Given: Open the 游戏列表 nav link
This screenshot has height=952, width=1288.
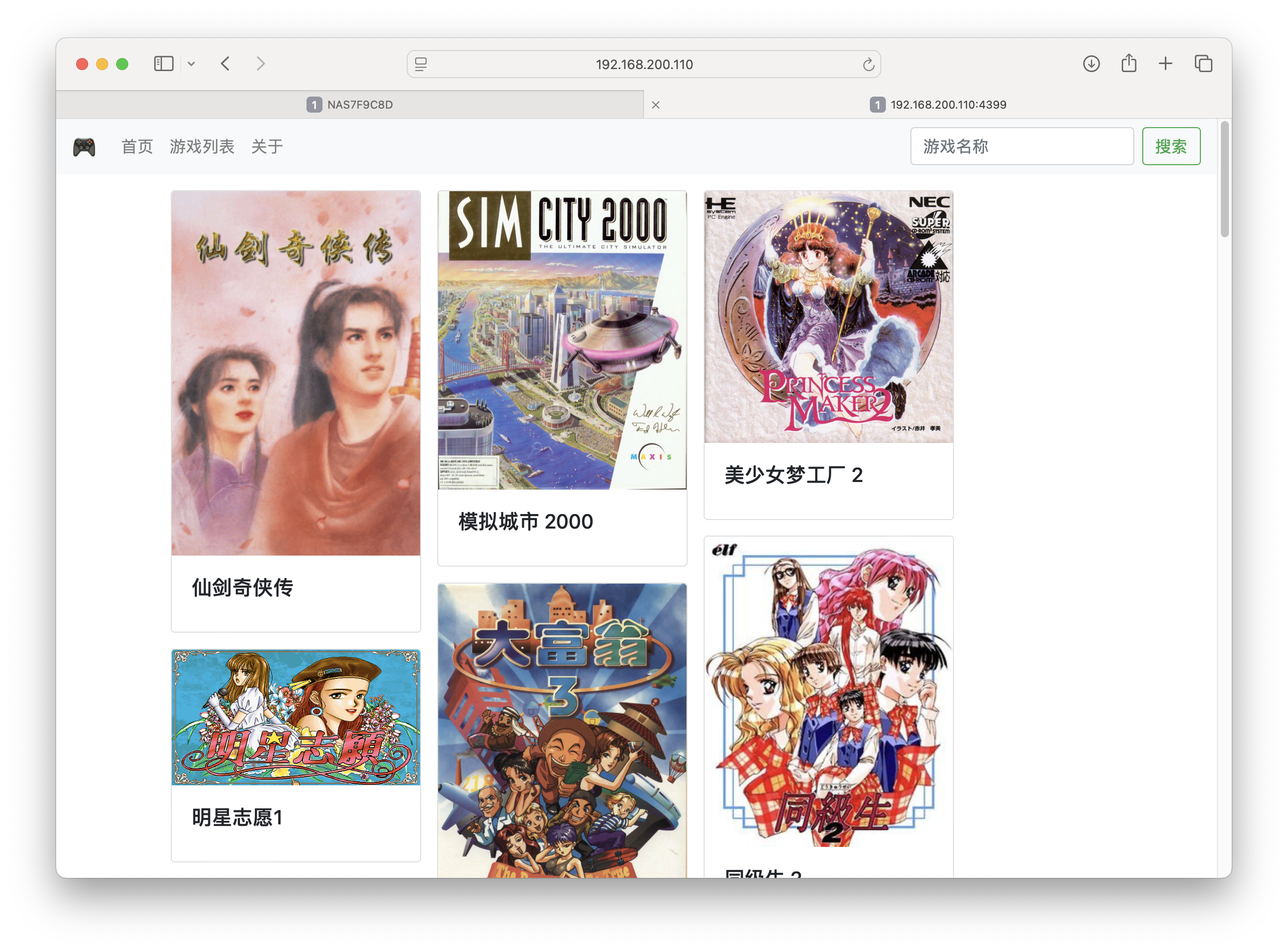Looking at the screenshot, I should pyautogui.click(x=202, y=146).
